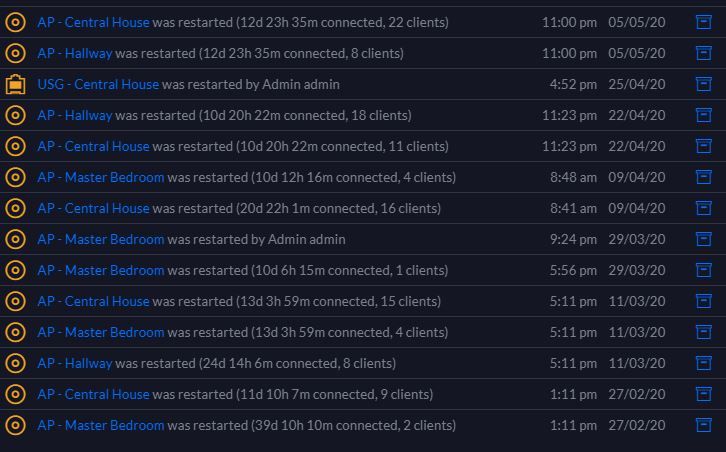The height and width of the screenshot is (452, 726).
Task: Open AP - Central House link restarted 12d 23h
Action: (93, 22)
